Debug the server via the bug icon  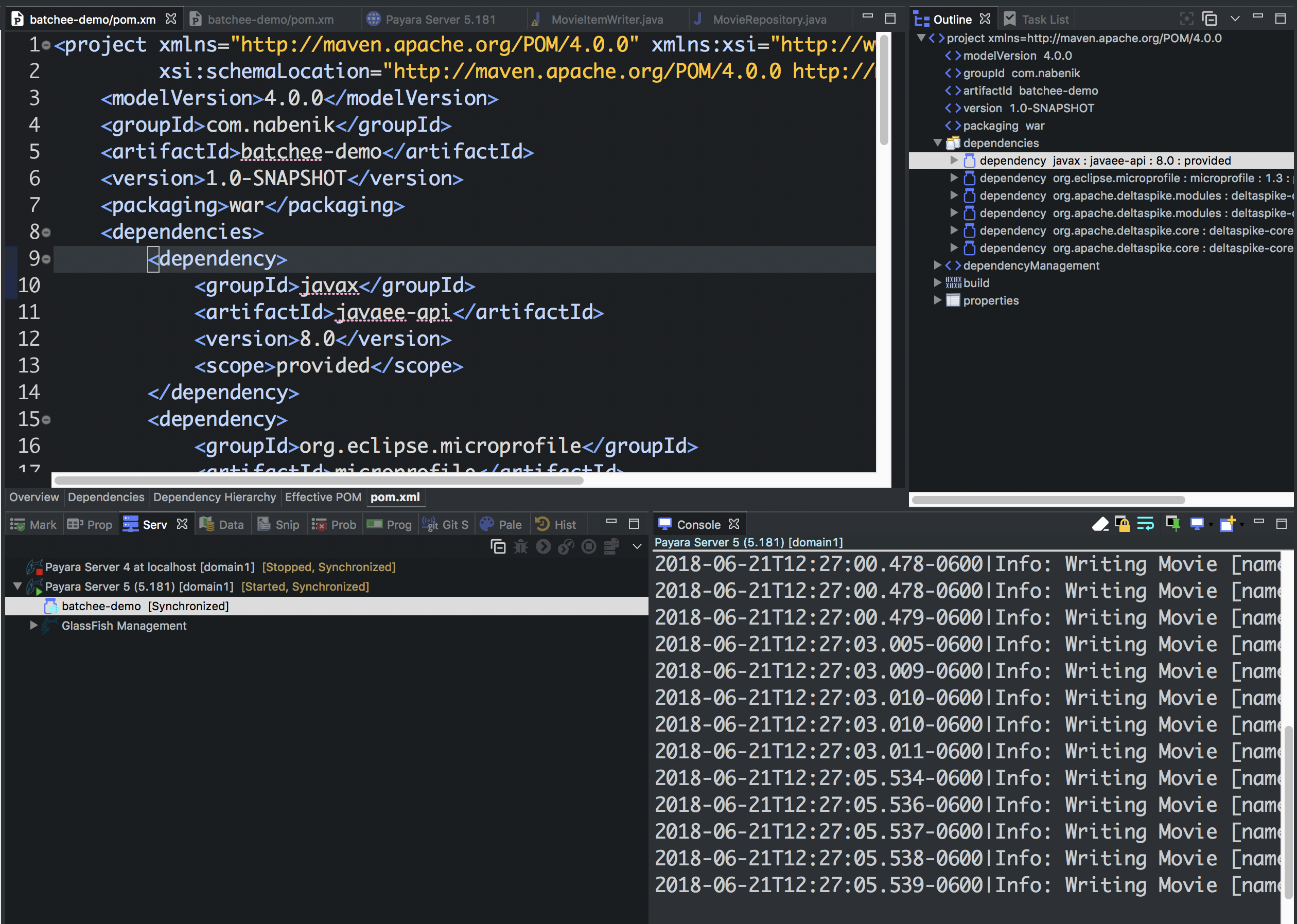click(x=521, y=546)
